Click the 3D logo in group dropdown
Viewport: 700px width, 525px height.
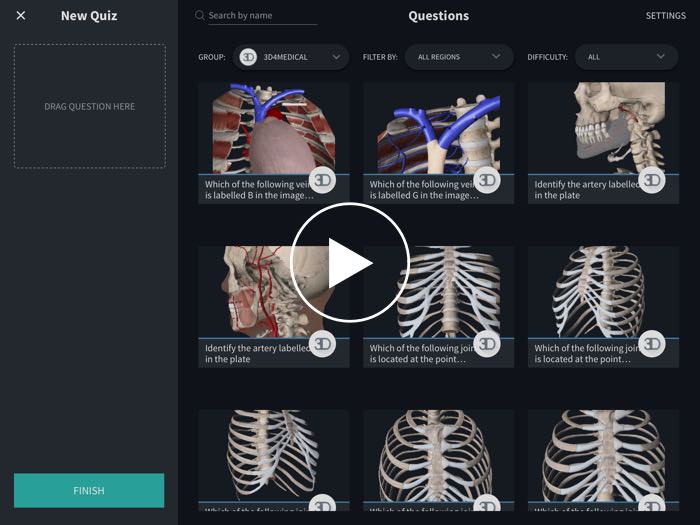pyautogui.click(x=248, y=57)
